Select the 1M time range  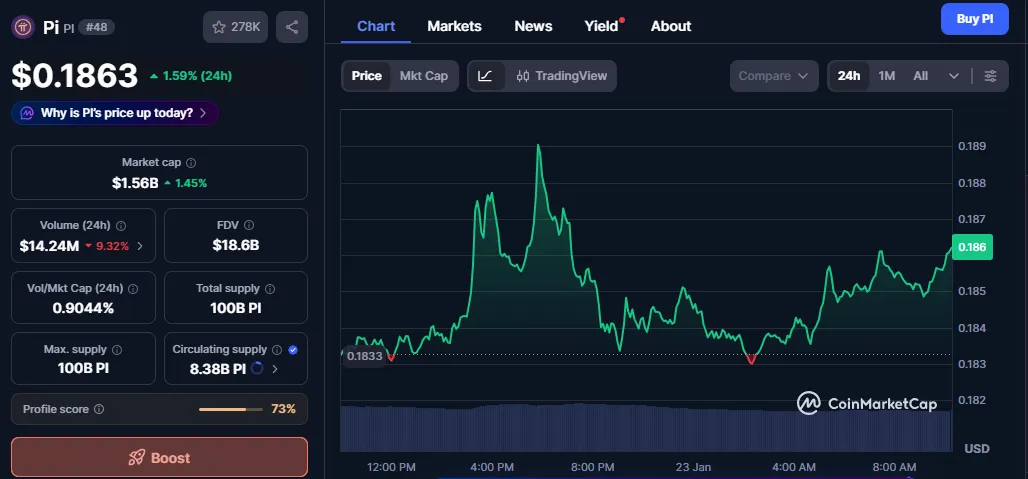(886, 76)
